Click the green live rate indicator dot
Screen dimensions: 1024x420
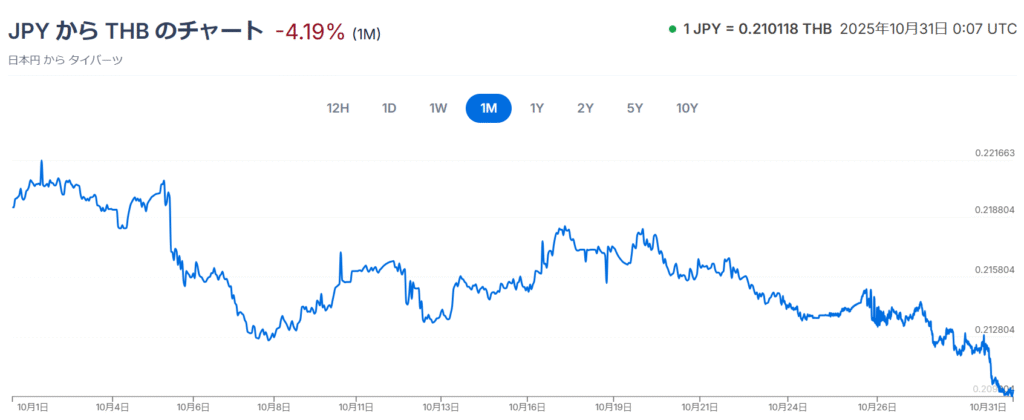pos(672,29)
